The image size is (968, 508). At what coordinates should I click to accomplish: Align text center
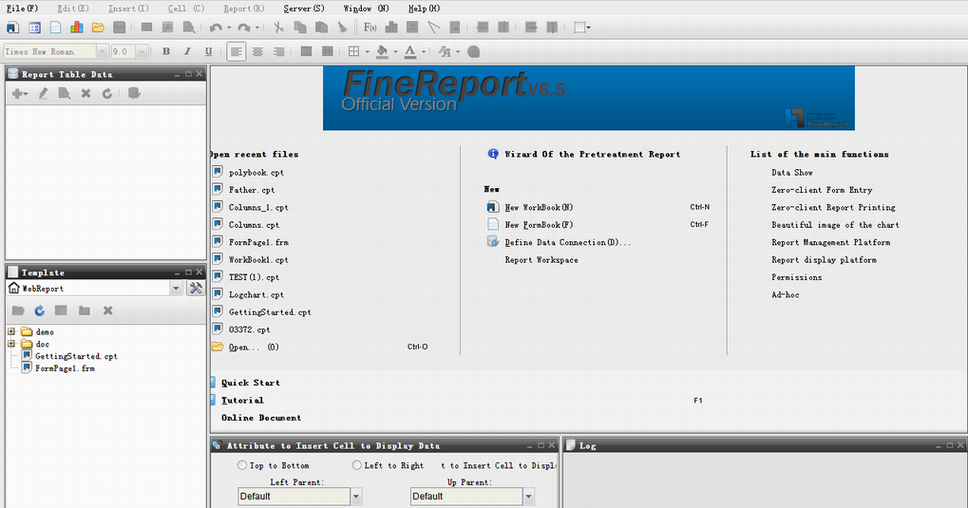click(x=257, y=52)
